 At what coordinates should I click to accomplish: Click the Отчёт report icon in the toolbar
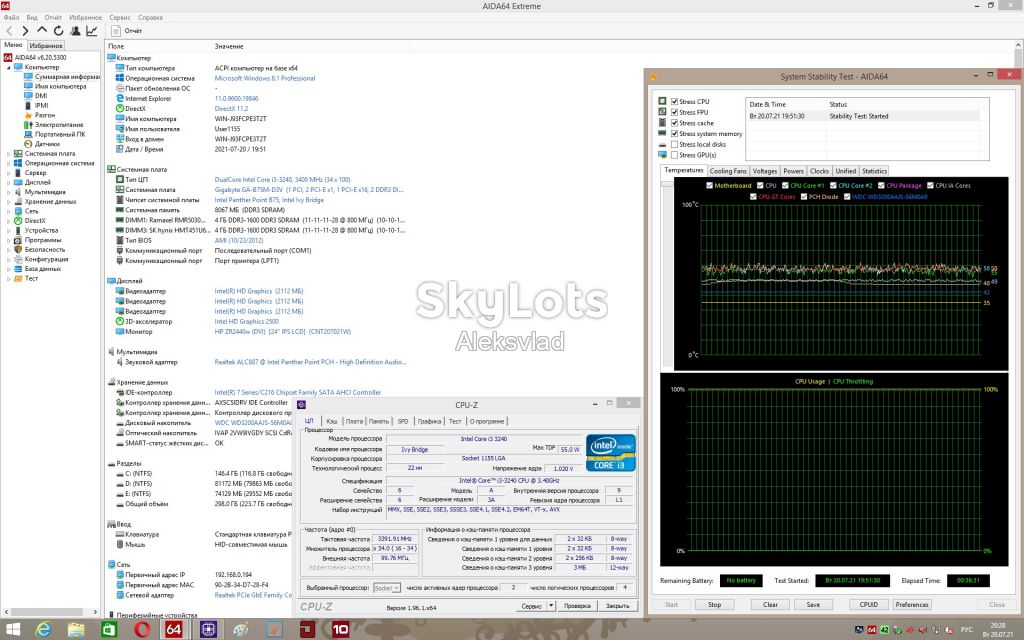(116, 31)
